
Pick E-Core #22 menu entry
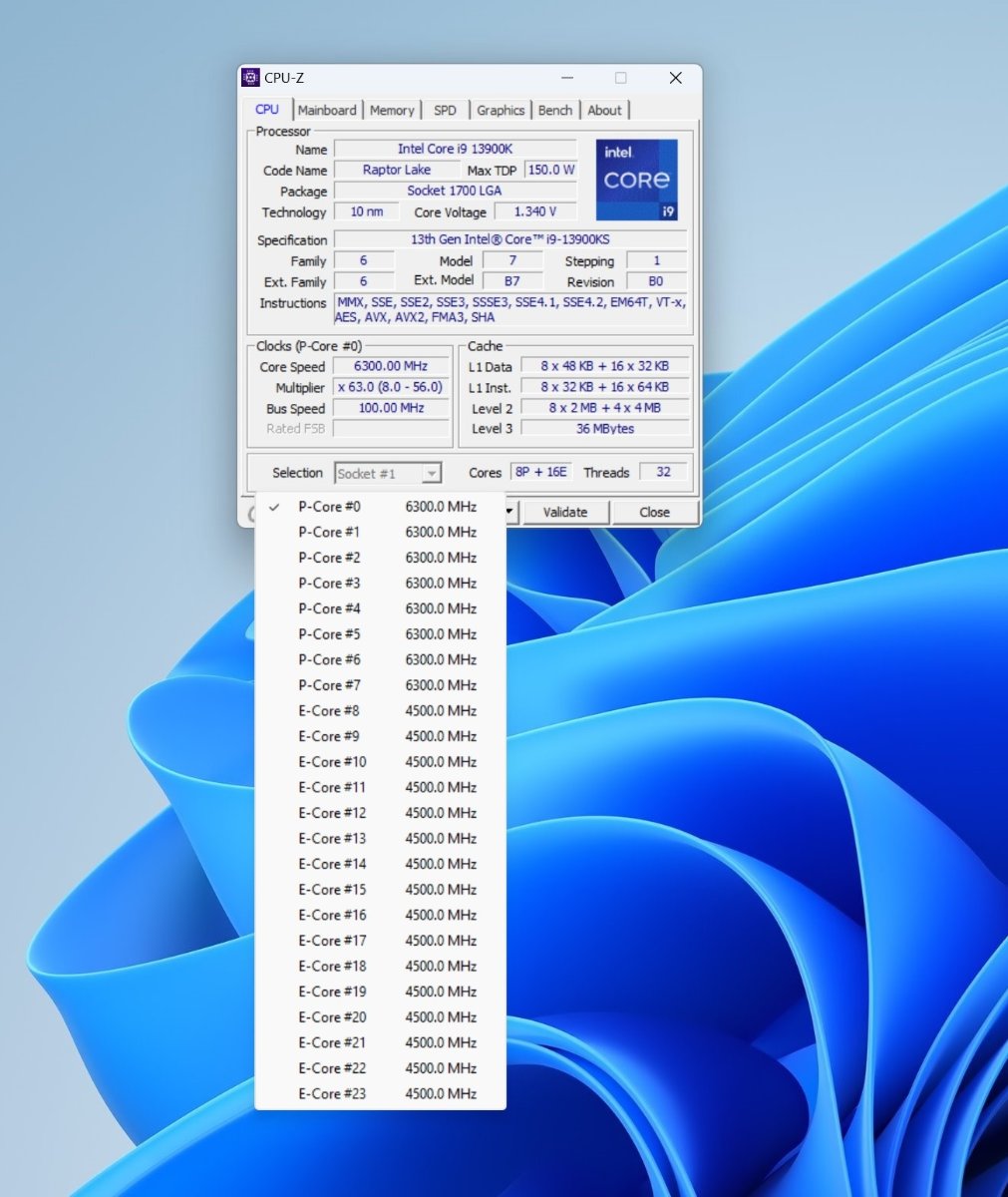pos(381,1068)
